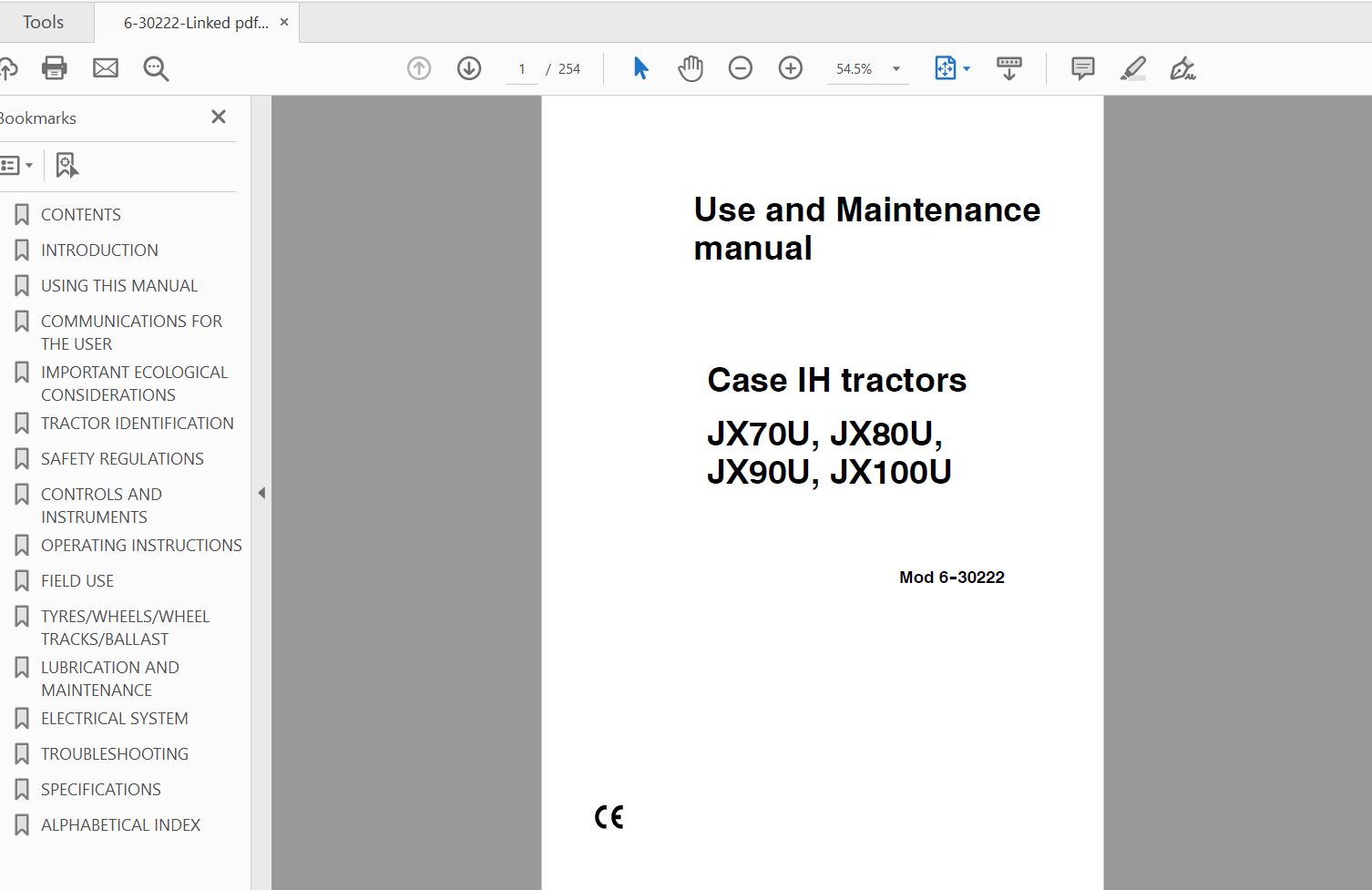Viewport: 1372px width, 890px height.
Task: Go to previous page arrow
Action: pyautogui.click(x=419, y=68)
